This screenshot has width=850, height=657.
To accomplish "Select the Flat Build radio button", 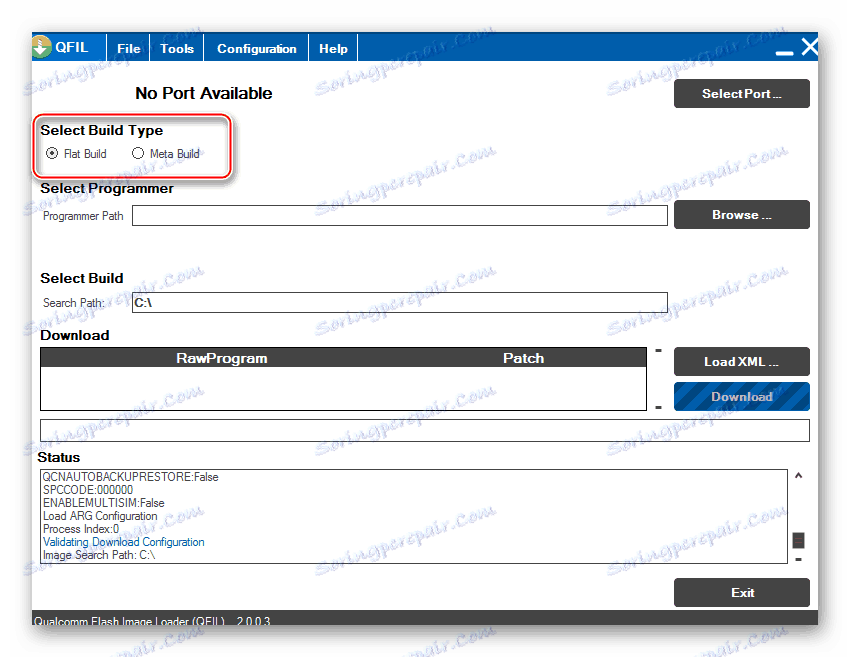I will click(x=52, y=153).
